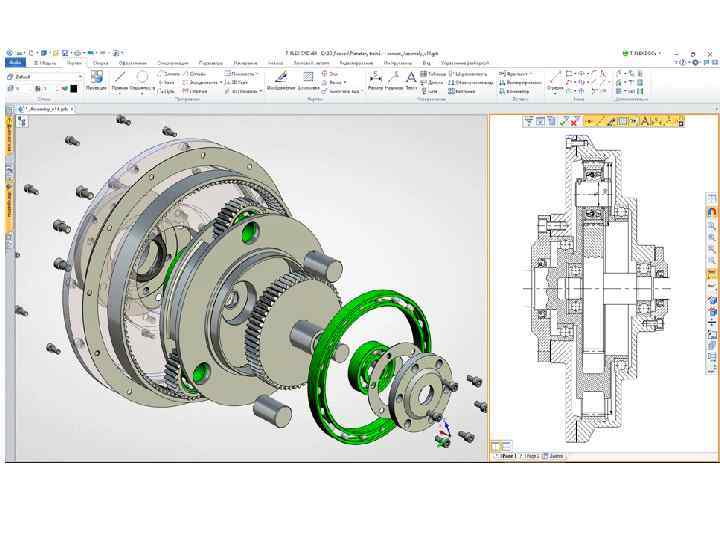Screen dimensions: 720x540
Task: Click the Узел node construction tool
Action: coord(166,83)
